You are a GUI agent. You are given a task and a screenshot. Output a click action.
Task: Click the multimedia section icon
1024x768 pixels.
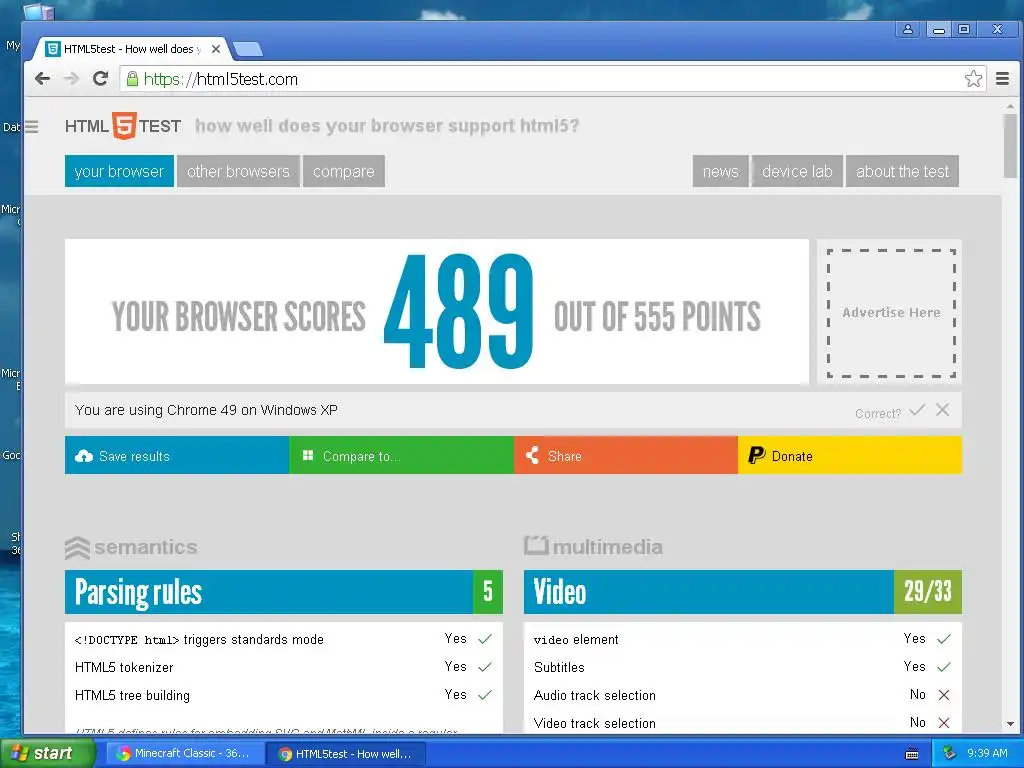pos(536,545)
